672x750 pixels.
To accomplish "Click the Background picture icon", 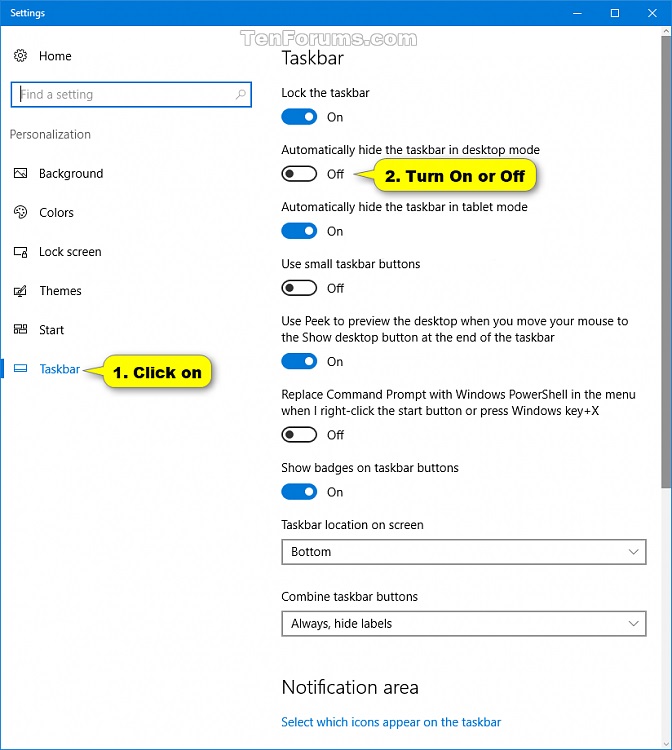I will pos(20,173).
